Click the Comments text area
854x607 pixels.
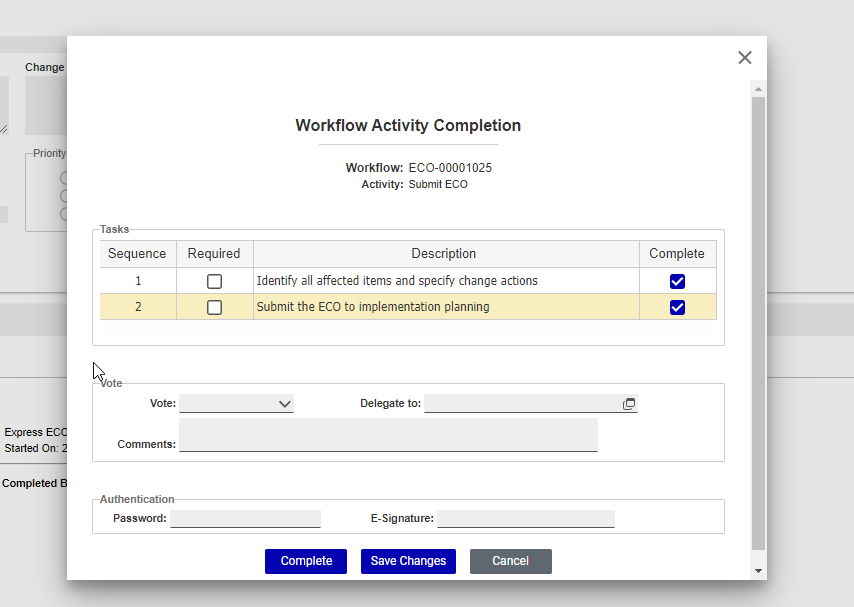(x=388, y=435)
